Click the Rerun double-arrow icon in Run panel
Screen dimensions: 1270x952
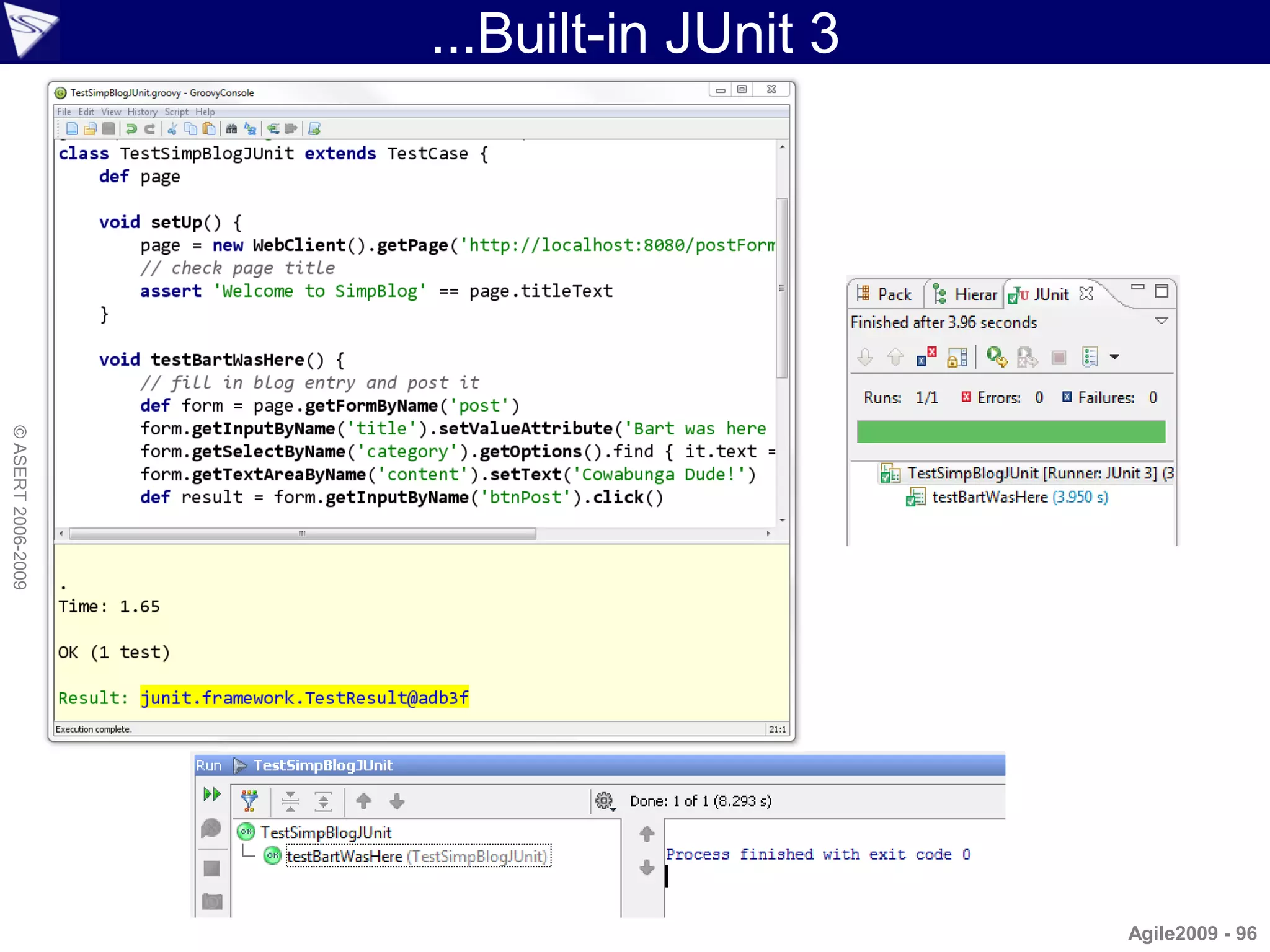211,794
